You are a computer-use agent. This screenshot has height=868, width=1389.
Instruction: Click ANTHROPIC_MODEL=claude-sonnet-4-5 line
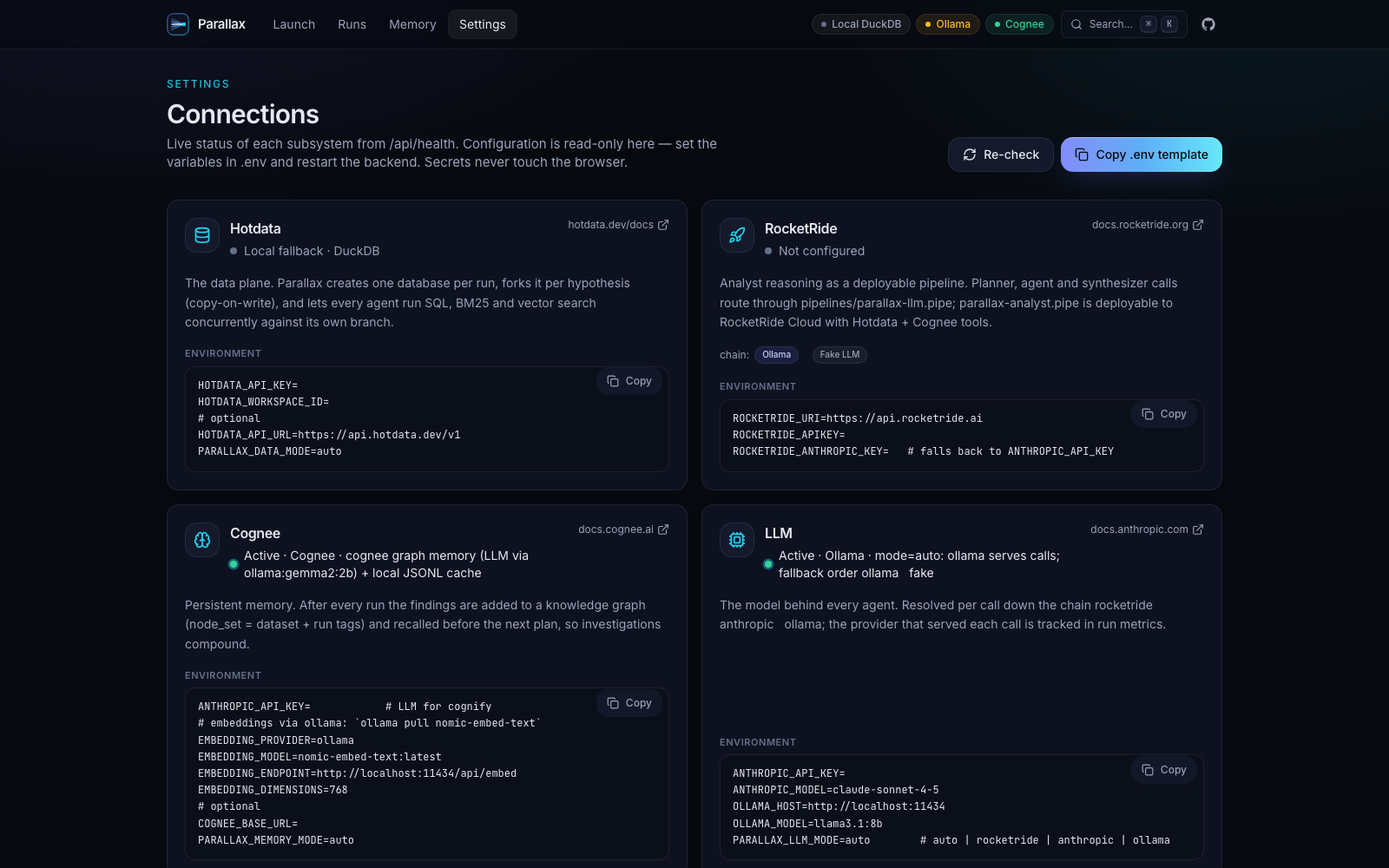click(836, 790)
